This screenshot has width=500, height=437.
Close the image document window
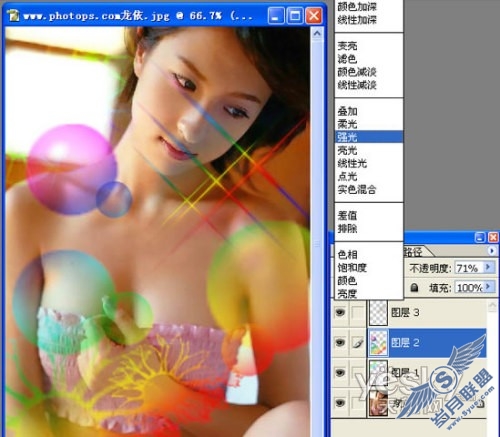313,16
